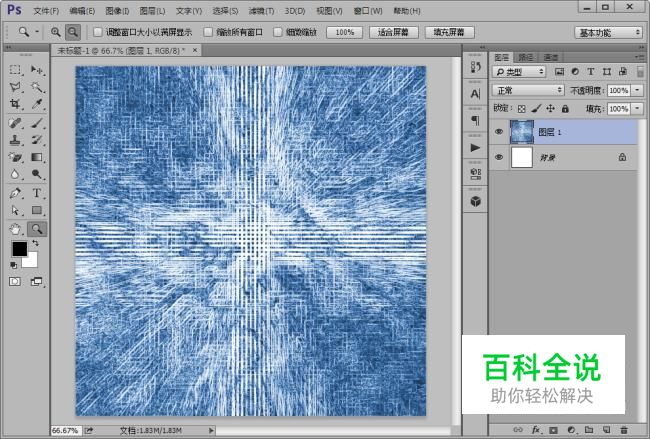
Task: Select the Clone Stamp tool
Action: point(15,140)
